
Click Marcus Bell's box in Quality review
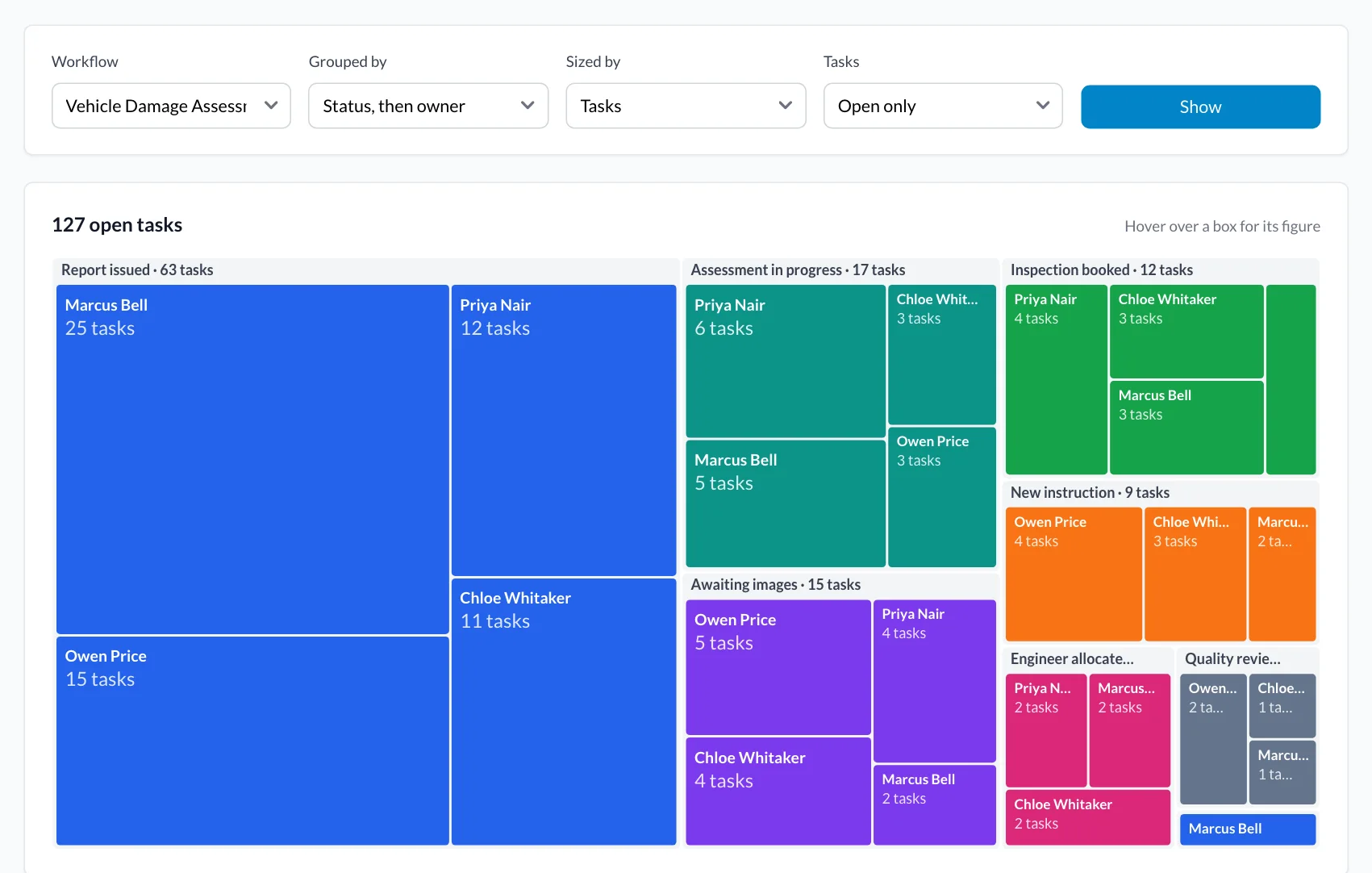pyautogui.click(x=1282, y=773)
